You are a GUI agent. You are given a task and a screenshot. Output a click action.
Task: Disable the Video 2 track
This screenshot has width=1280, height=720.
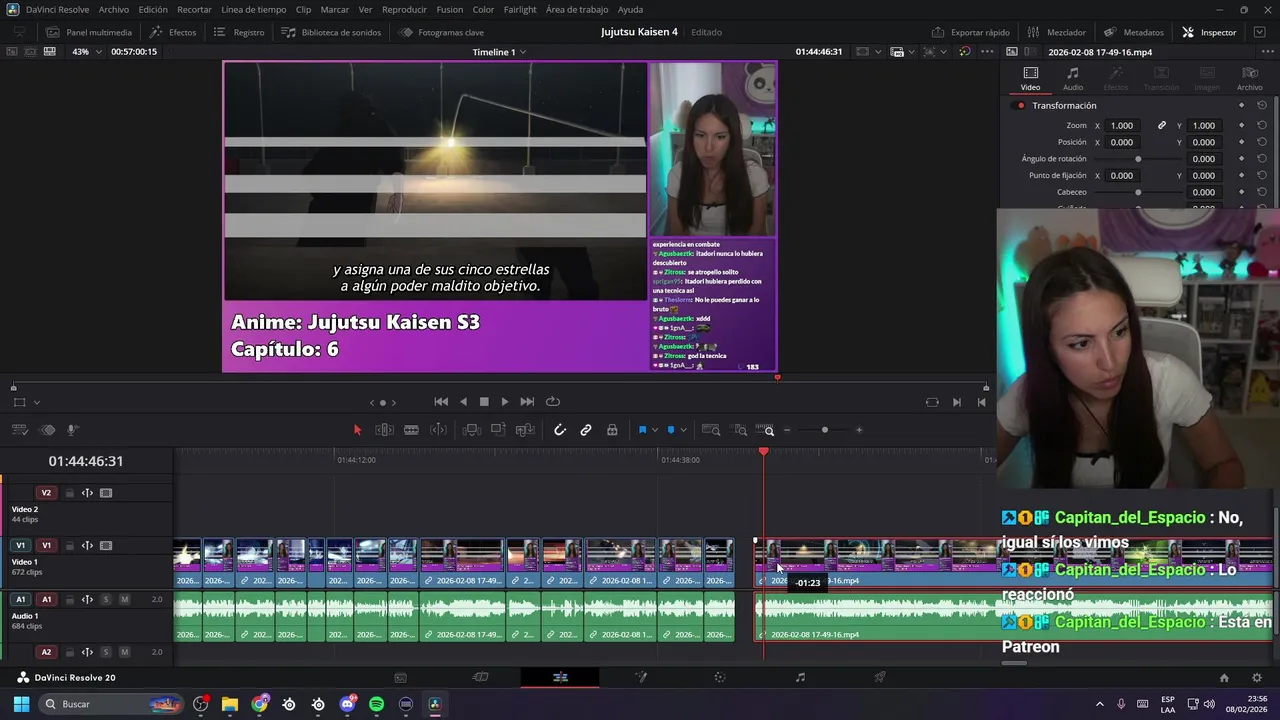click(x=106, y=493)
